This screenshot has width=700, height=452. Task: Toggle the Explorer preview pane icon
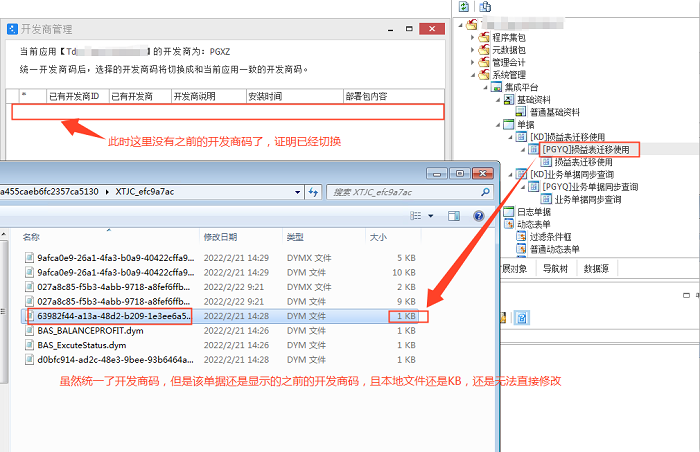point(451,215)
